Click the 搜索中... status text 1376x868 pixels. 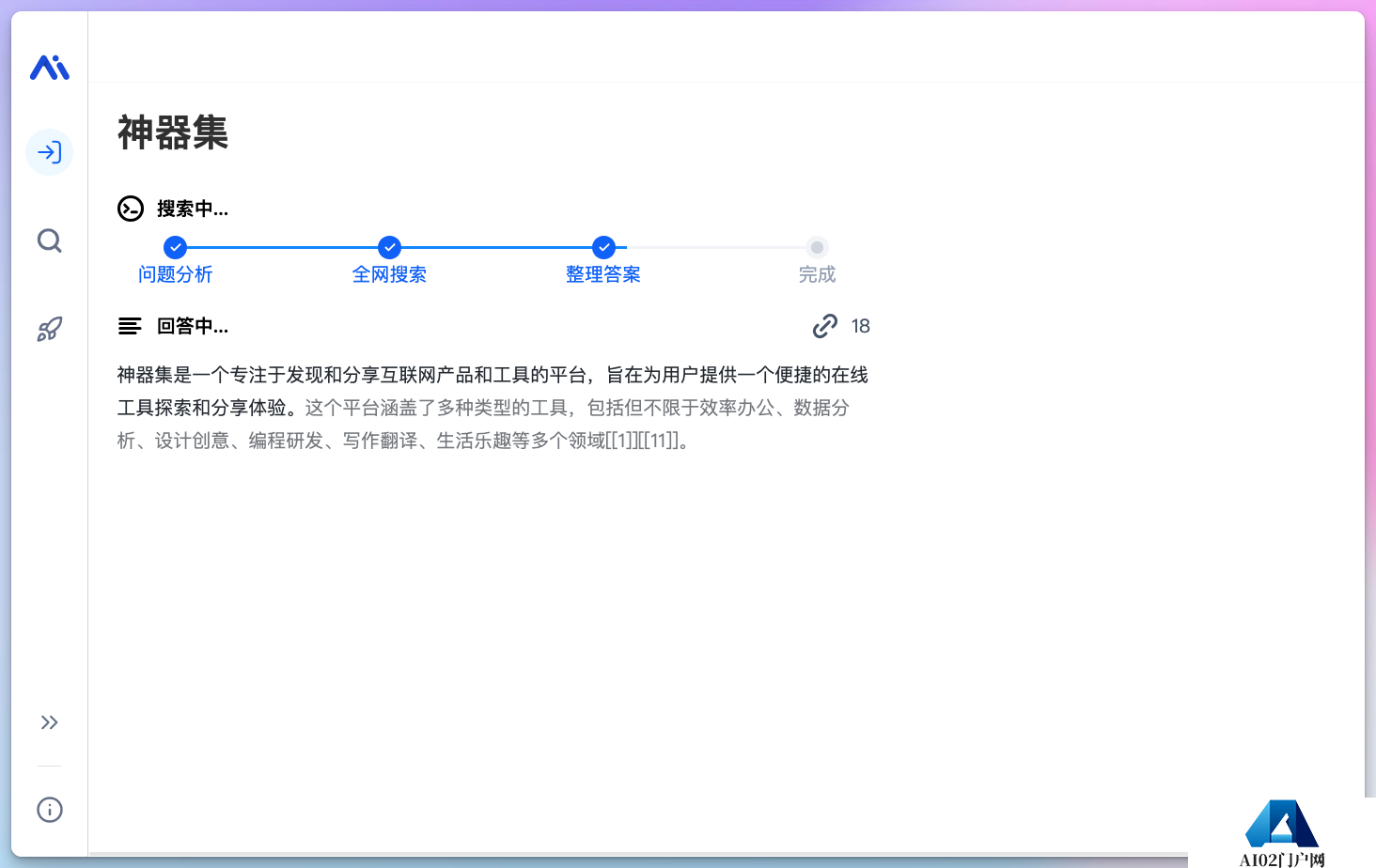[x=193, y=209]
